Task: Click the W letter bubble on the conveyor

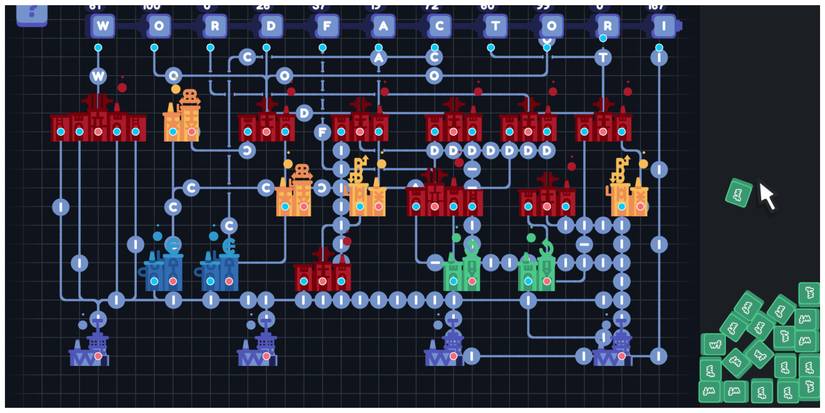Action: tap(98, 76)
